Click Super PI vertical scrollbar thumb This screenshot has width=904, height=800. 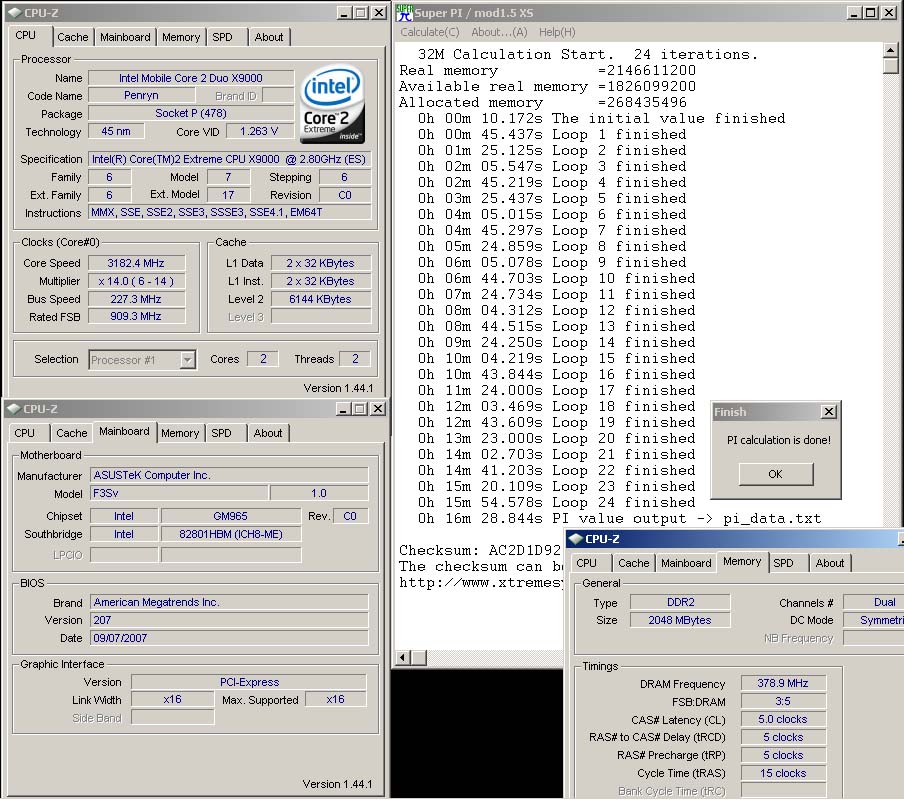click(890, 65)
